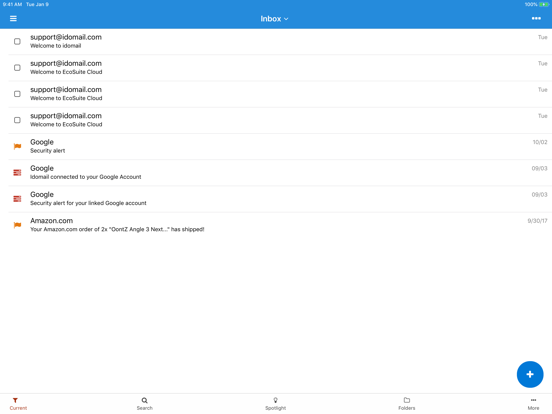Tap the 9:41 AM clock in status bar
Viewport: 552px width, 414px height.
pyautogui.click(x=12, y=4)
